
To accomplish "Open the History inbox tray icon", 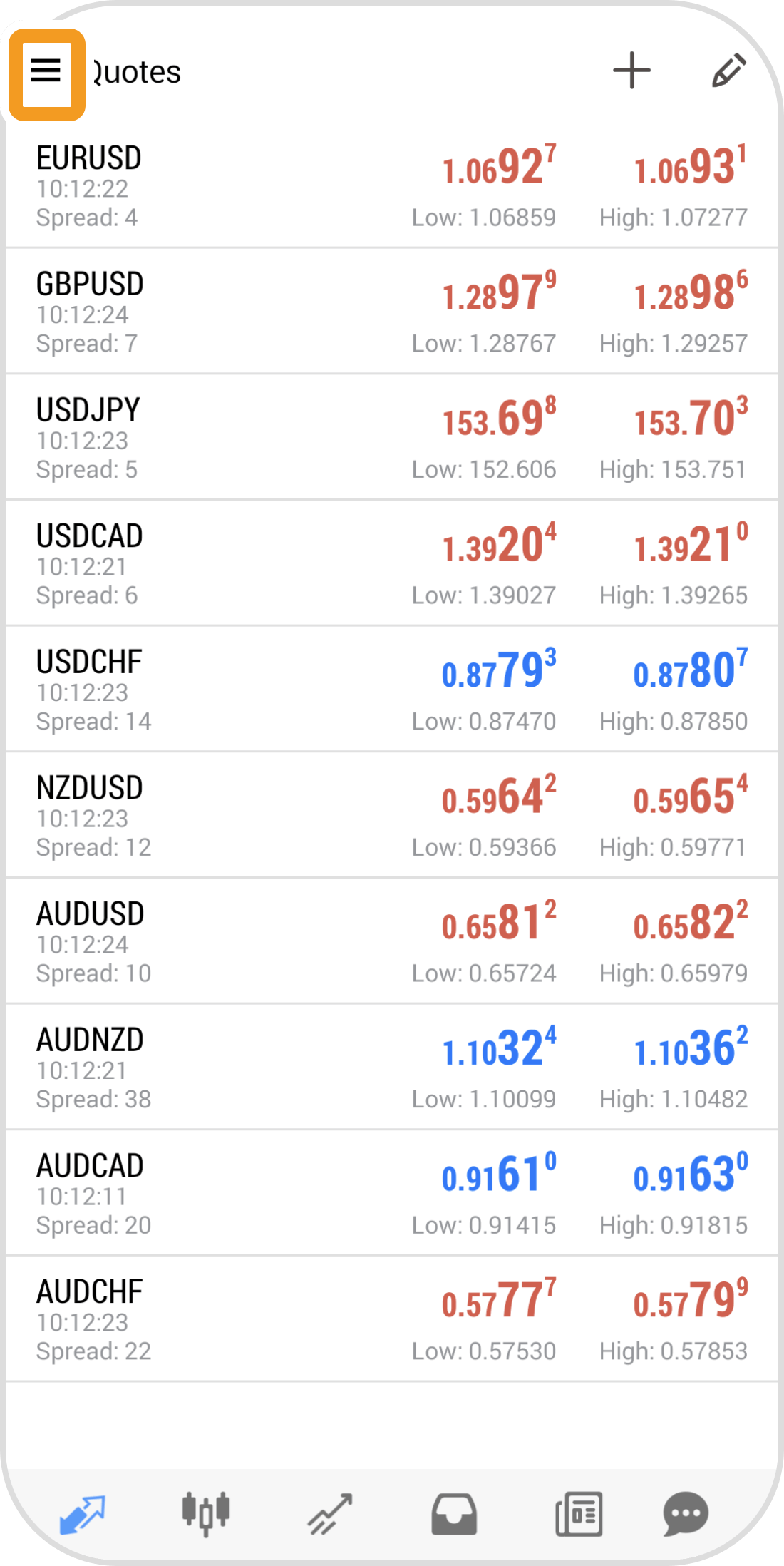I will (454, 1513).
